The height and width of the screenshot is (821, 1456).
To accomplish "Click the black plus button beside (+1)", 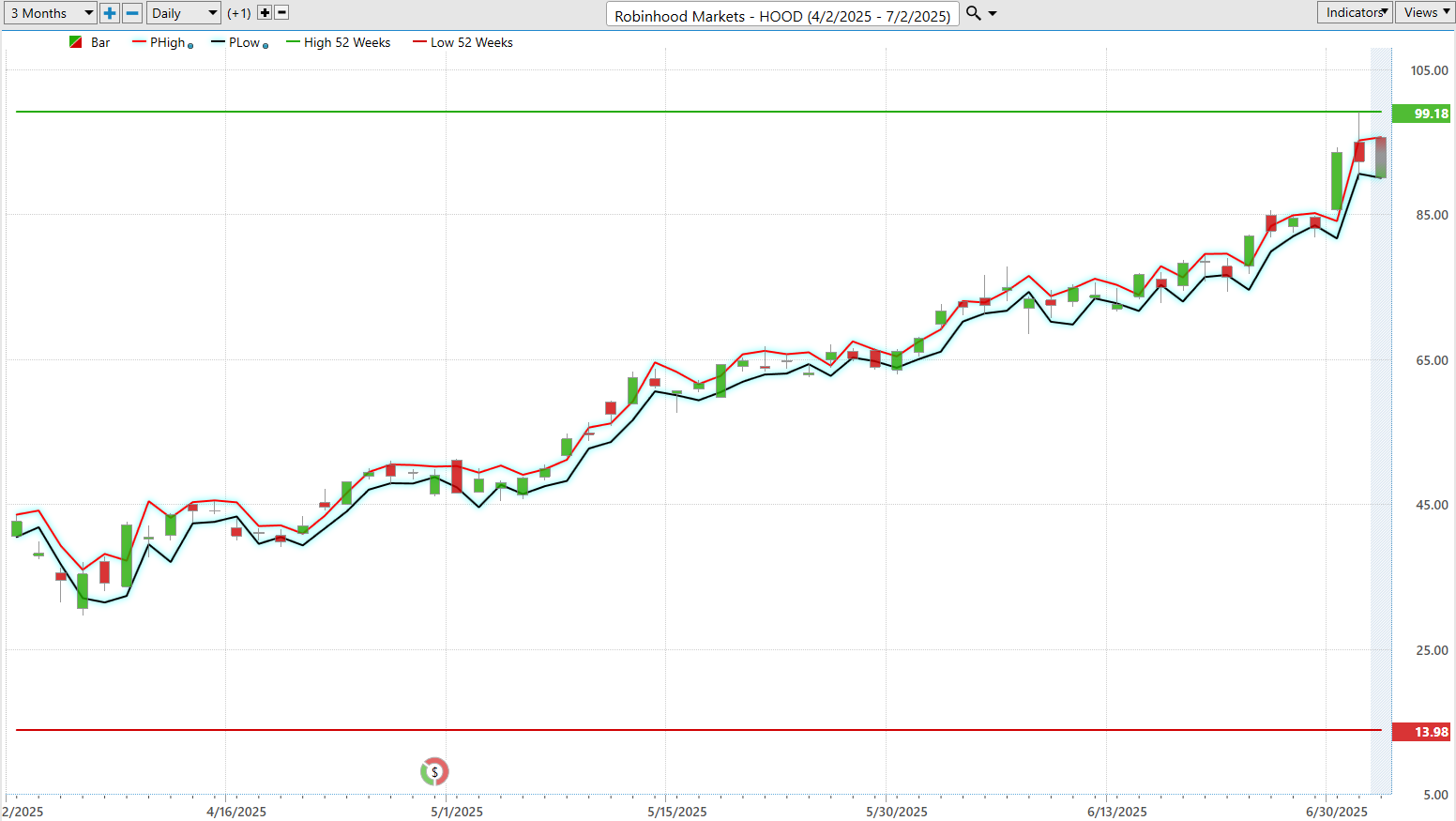I will click(265, 13).
